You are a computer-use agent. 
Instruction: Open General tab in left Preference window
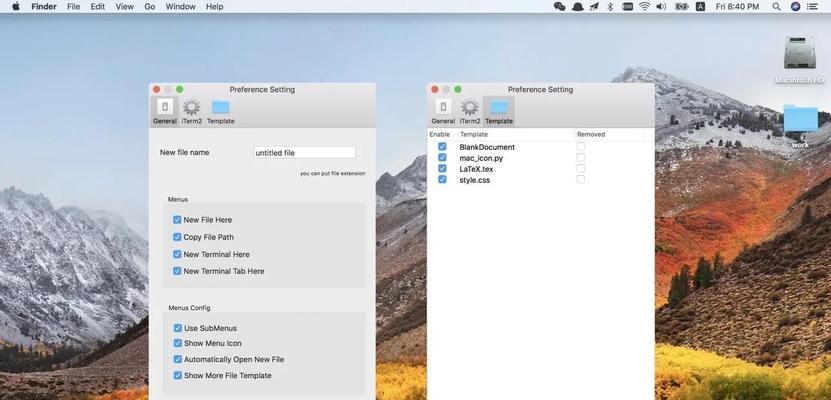click(165, 111)
